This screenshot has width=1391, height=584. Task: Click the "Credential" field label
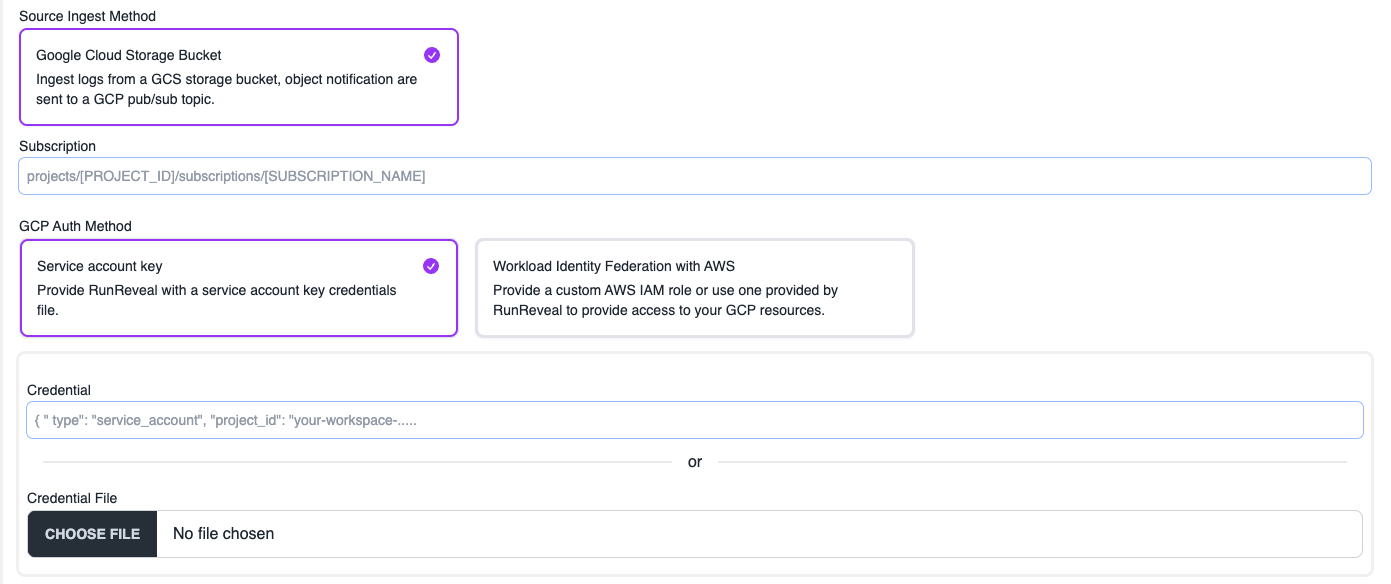pos(59,390)
